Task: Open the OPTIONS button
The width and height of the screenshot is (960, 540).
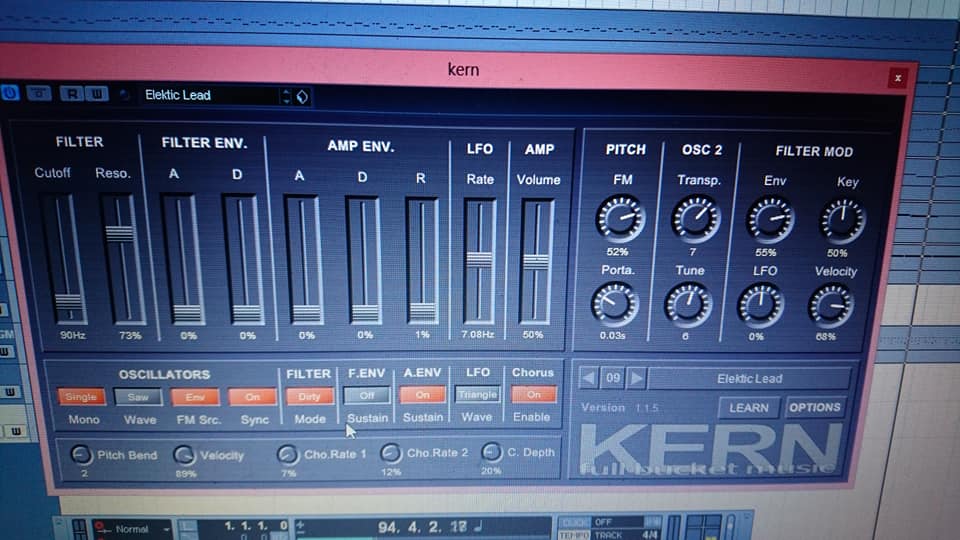Action: point(814,407)
